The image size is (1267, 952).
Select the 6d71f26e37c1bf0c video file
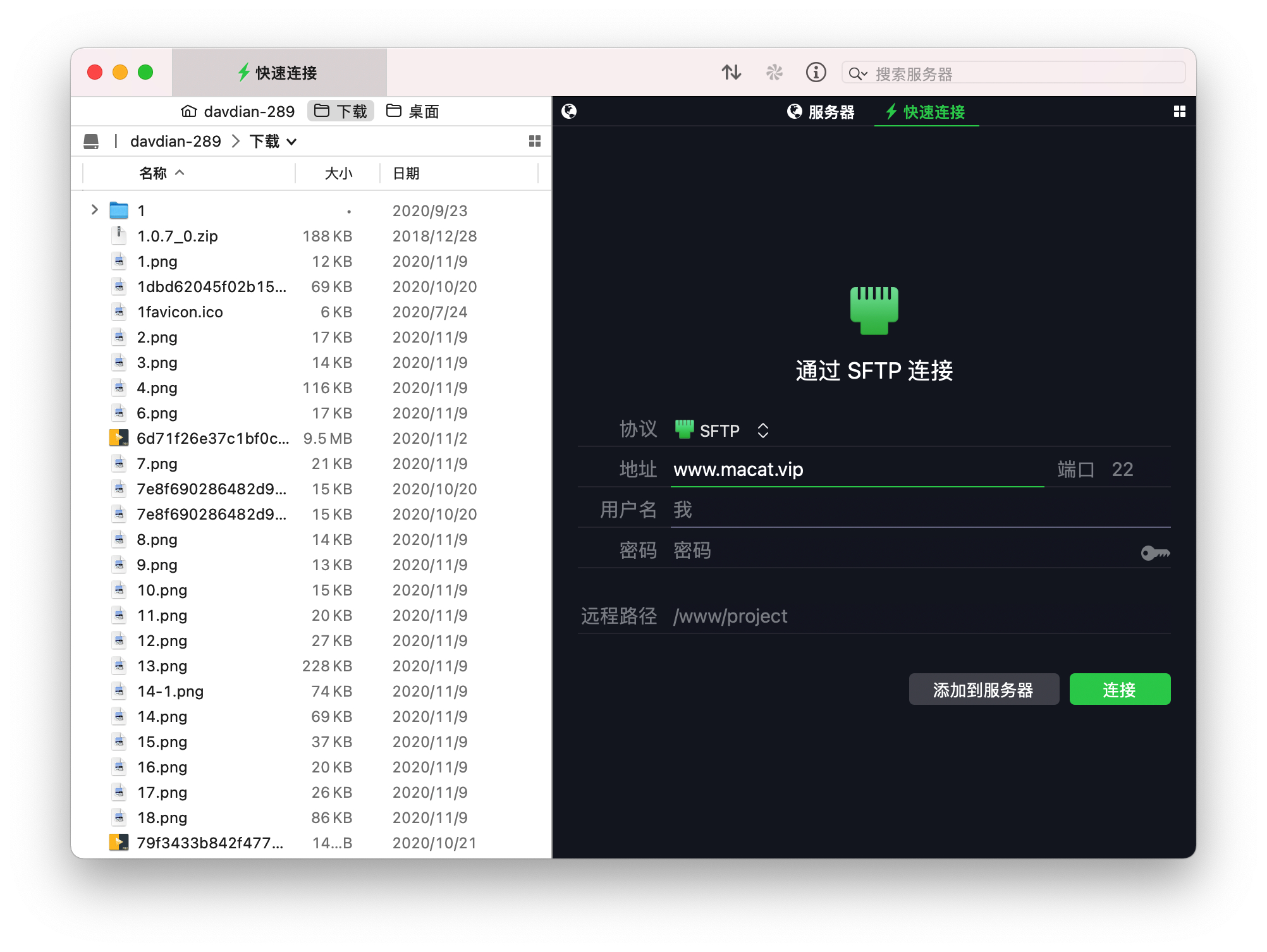(212, 438)
